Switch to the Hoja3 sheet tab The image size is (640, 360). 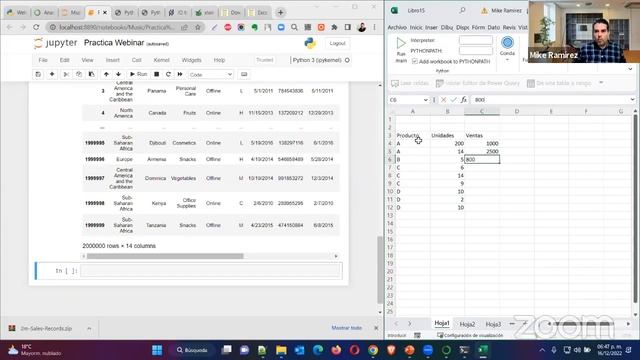point(493,324)
